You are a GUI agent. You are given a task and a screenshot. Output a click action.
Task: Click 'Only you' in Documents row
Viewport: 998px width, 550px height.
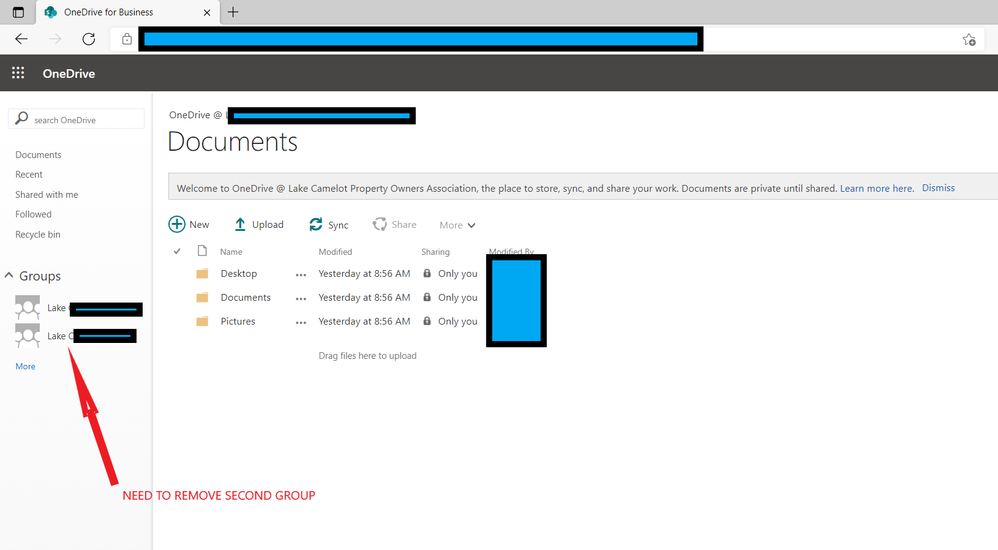coord(458,297)
